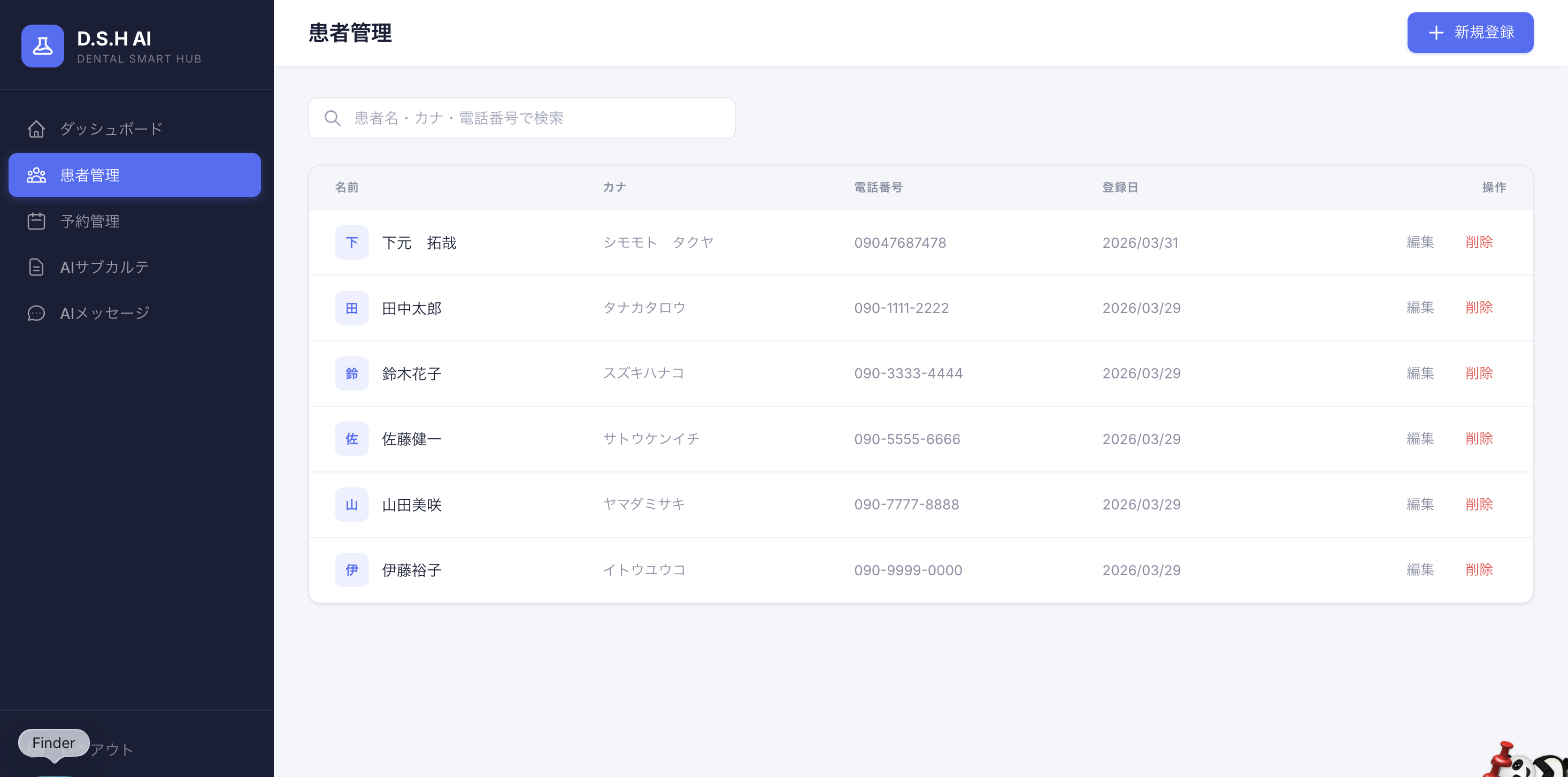
Task: Click the 山 avatar badge
Action: [352, 505]
